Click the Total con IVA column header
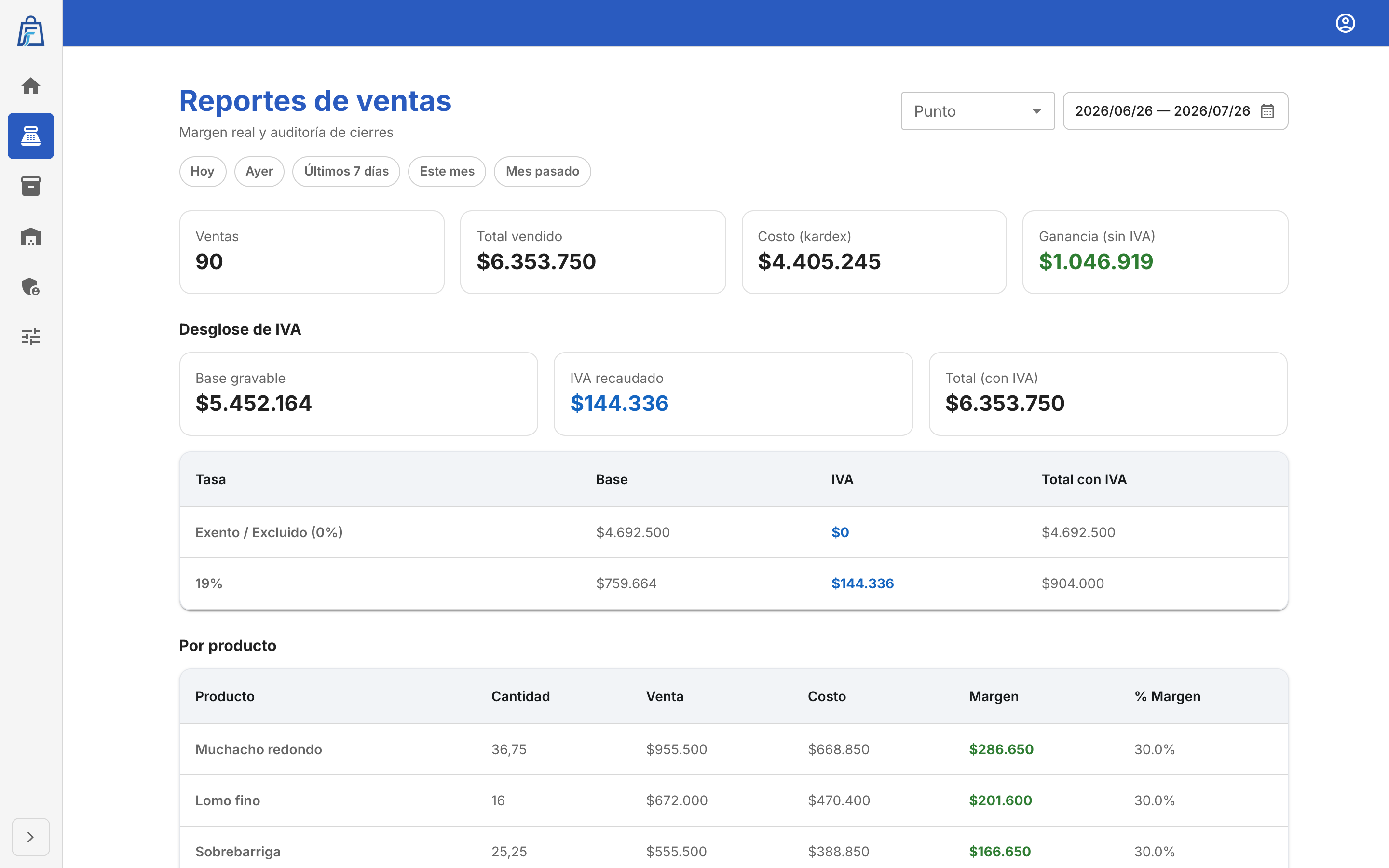The width and height of the screenshot is (1389, 868). (x=1084, y=479)
